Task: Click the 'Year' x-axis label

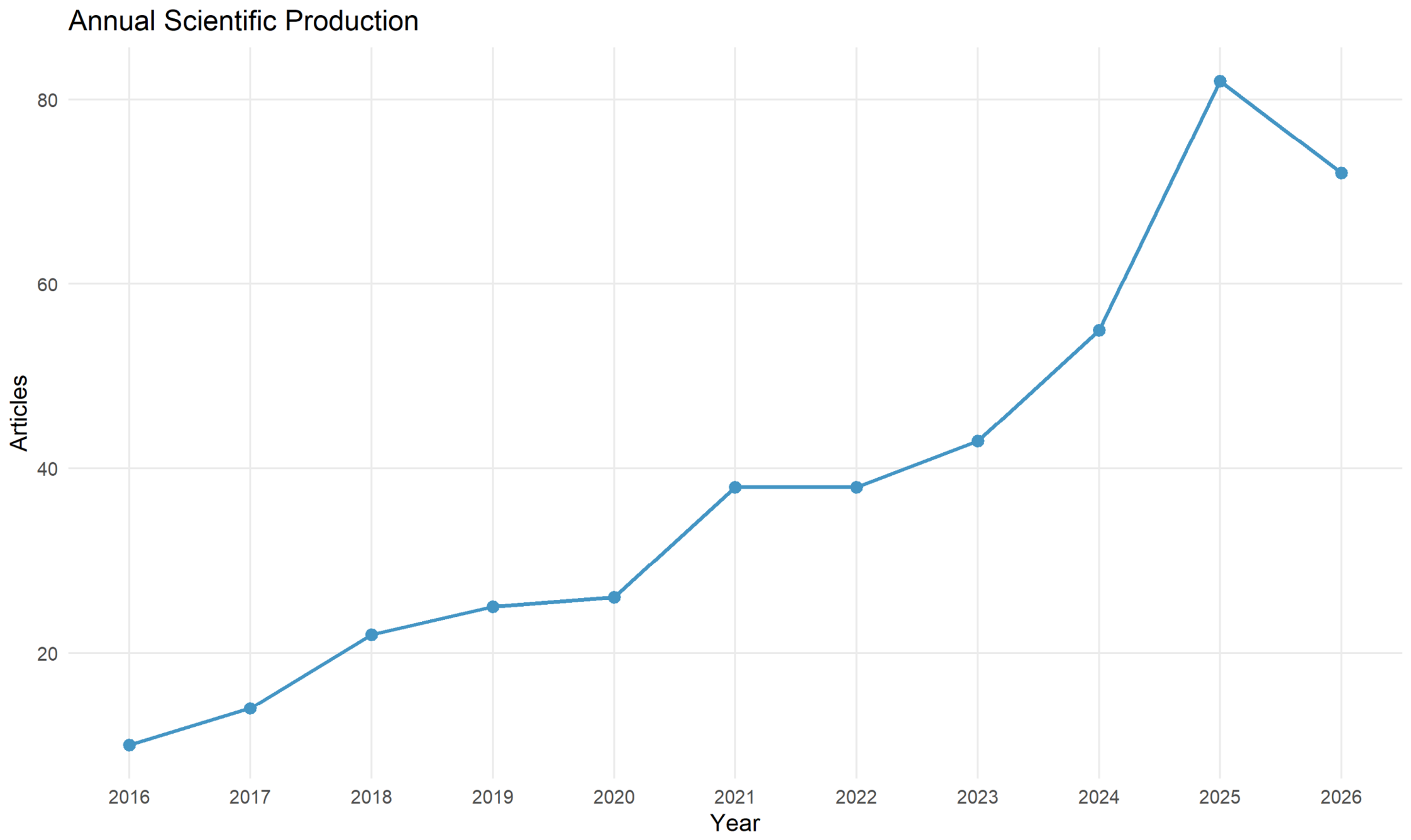Action: tap(735, 822)
